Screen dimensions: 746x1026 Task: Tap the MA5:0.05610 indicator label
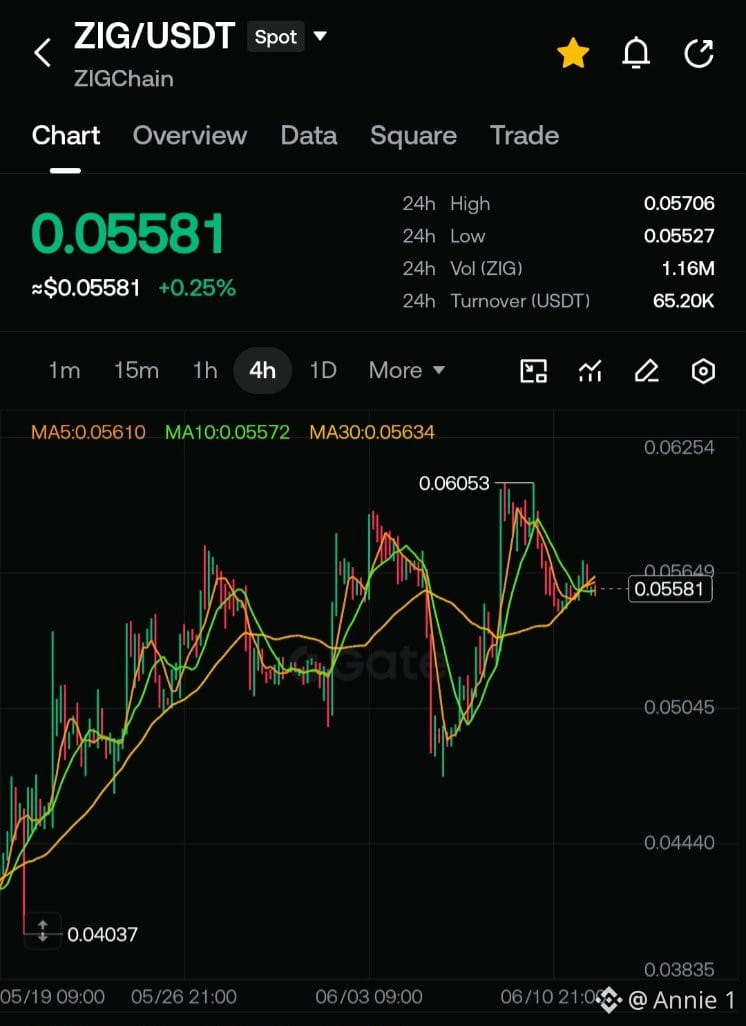click(88, 432)
